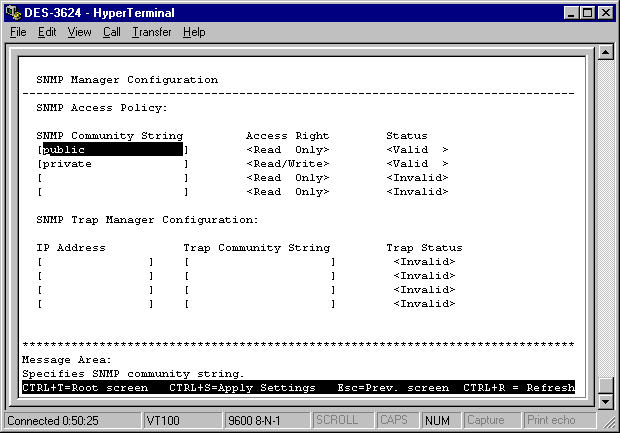The width and height of the screenshot is (620, 435).
Task: Click the first trap manager IP Address field
Action: tap(94, 262)
